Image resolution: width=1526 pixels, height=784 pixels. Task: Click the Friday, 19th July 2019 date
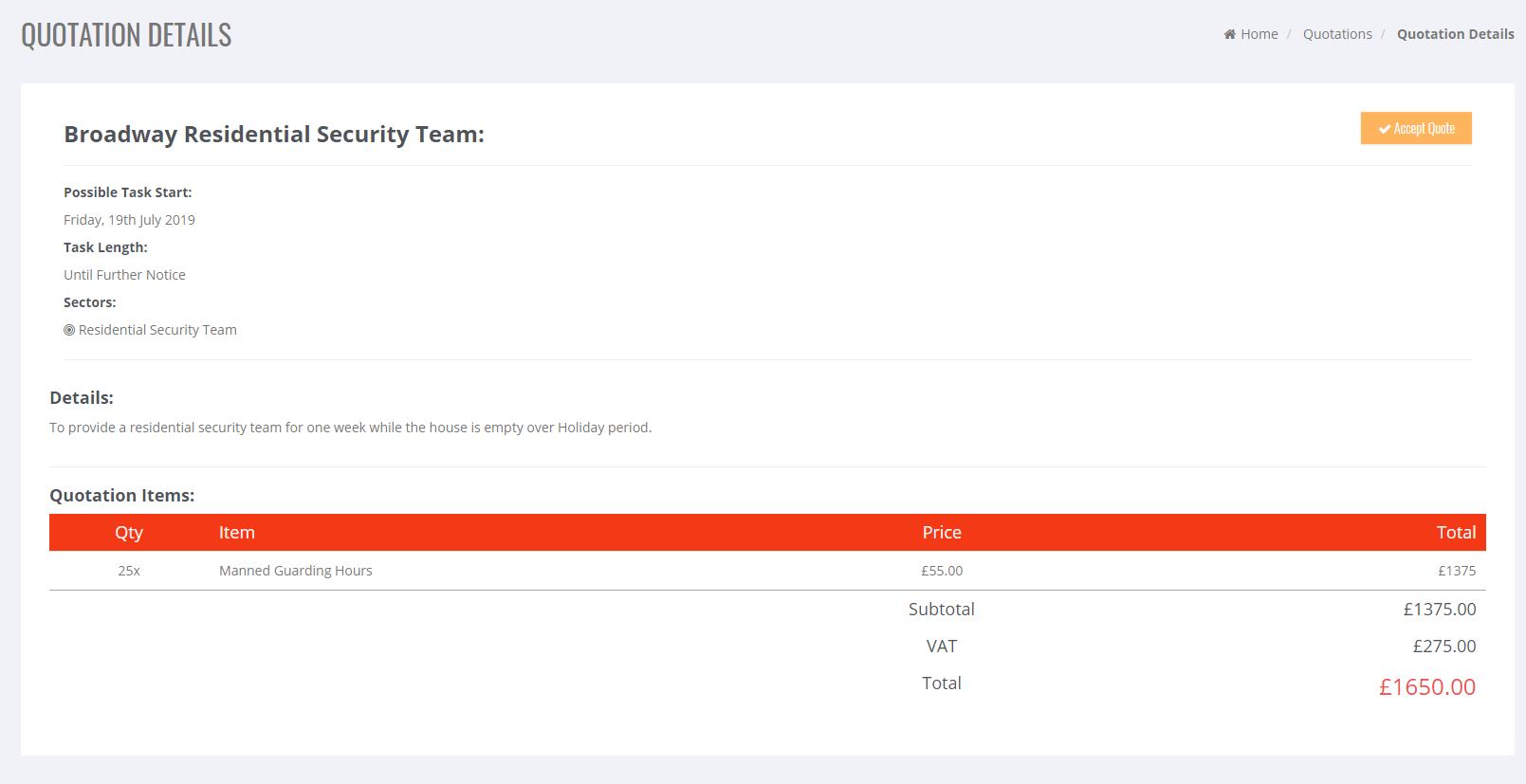[x=129, y=220]
